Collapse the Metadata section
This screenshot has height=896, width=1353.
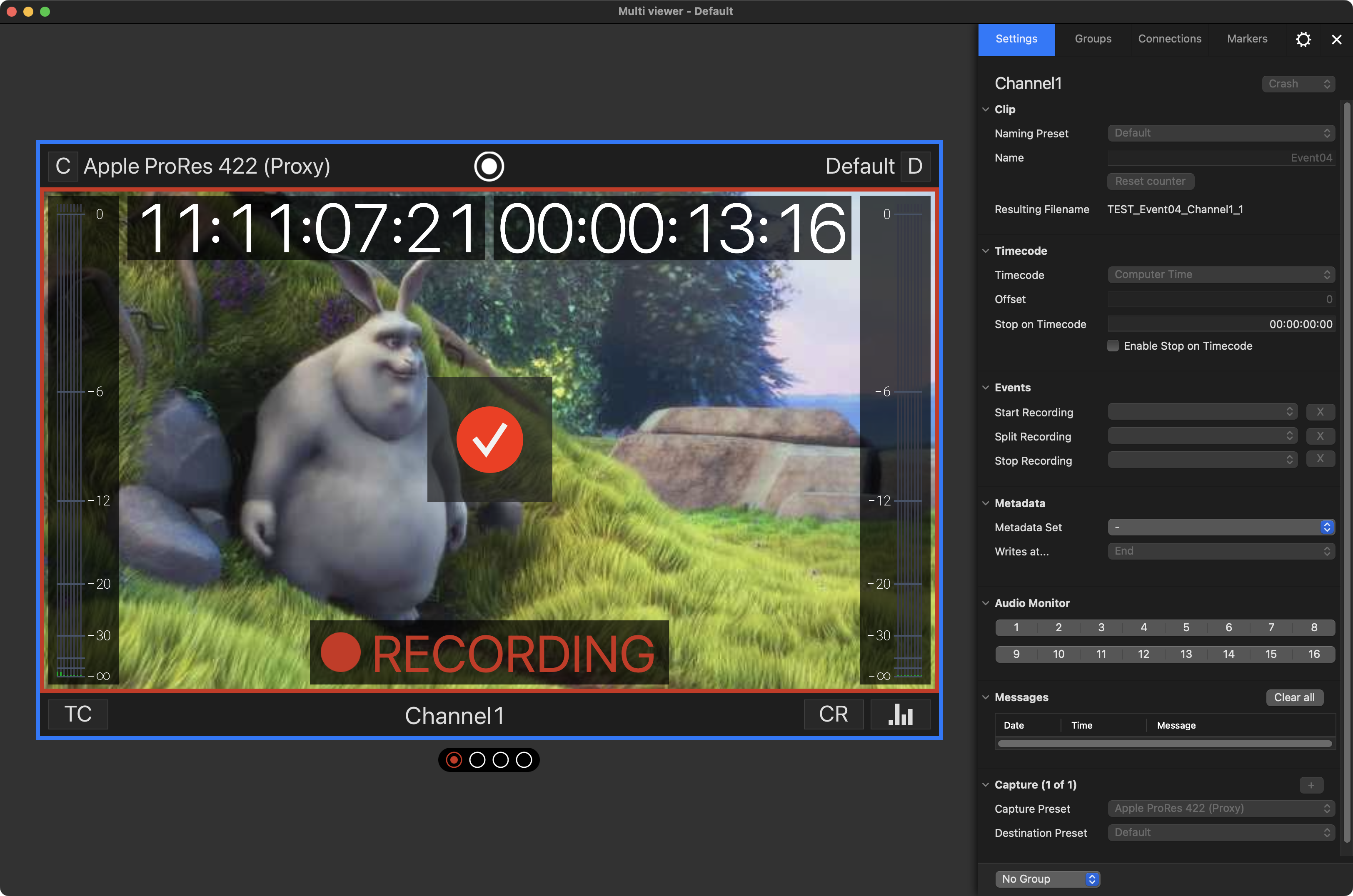click(x=986, y=503)
